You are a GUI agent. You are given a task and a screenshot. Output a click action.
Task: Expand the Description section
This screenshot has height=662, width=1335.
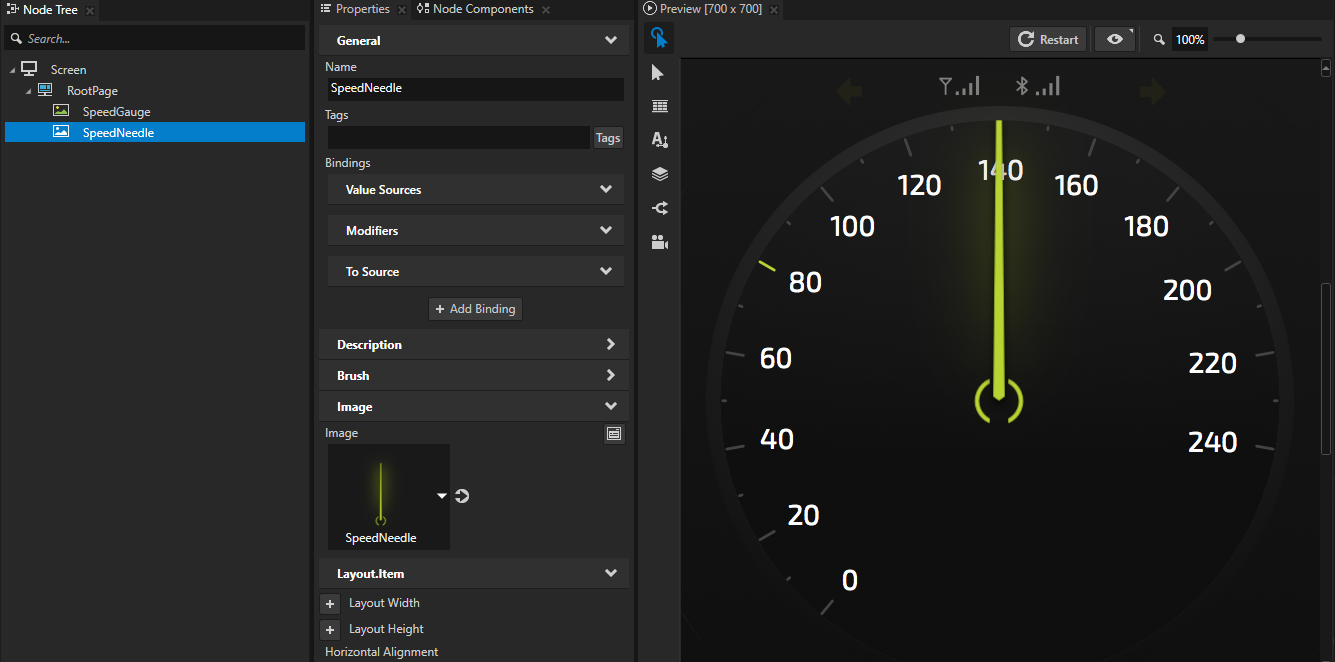point(473,345)
